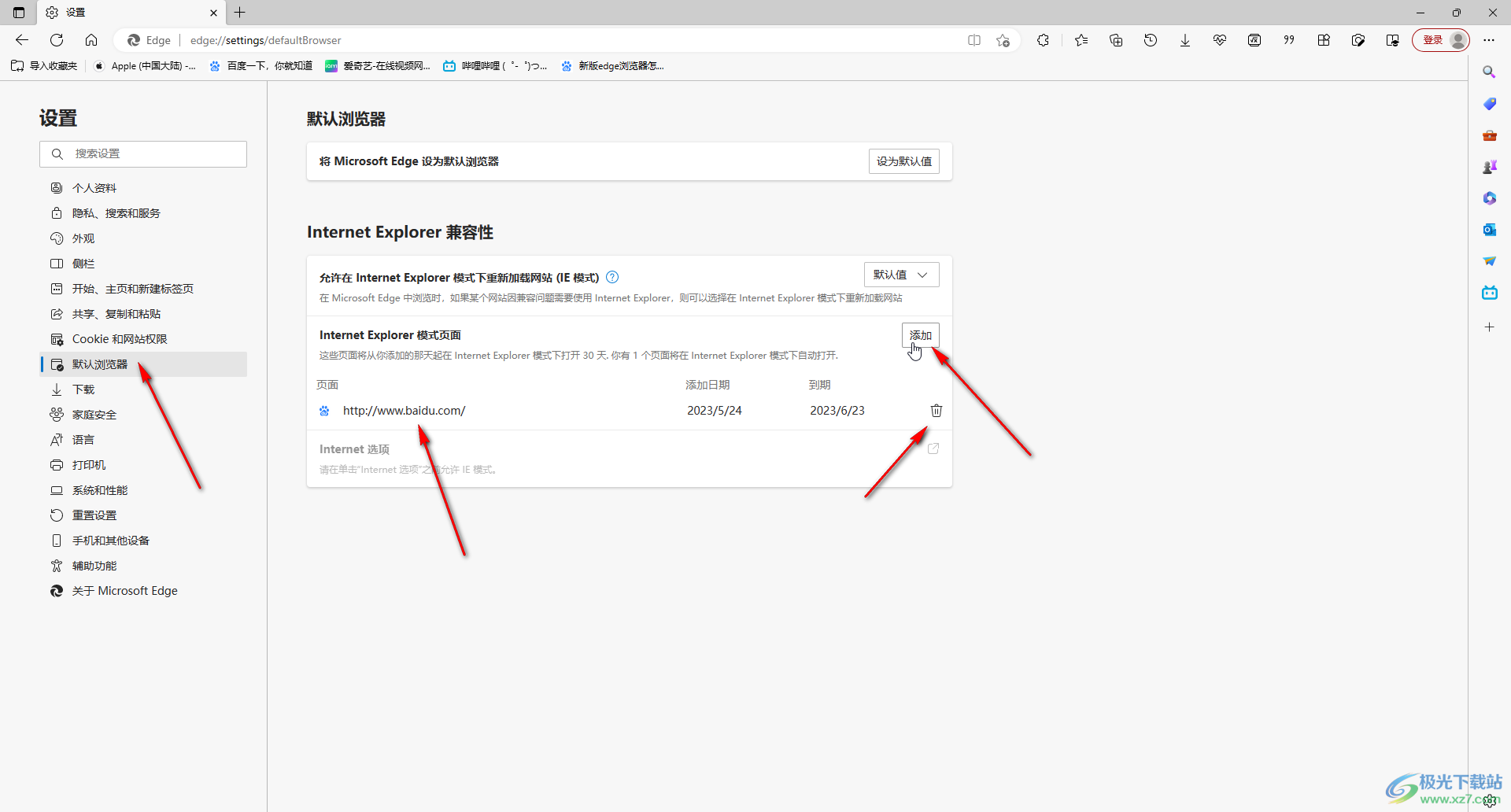
Task: Click the http://www.baidu.com/ page entry
Action: coord(404,411)
